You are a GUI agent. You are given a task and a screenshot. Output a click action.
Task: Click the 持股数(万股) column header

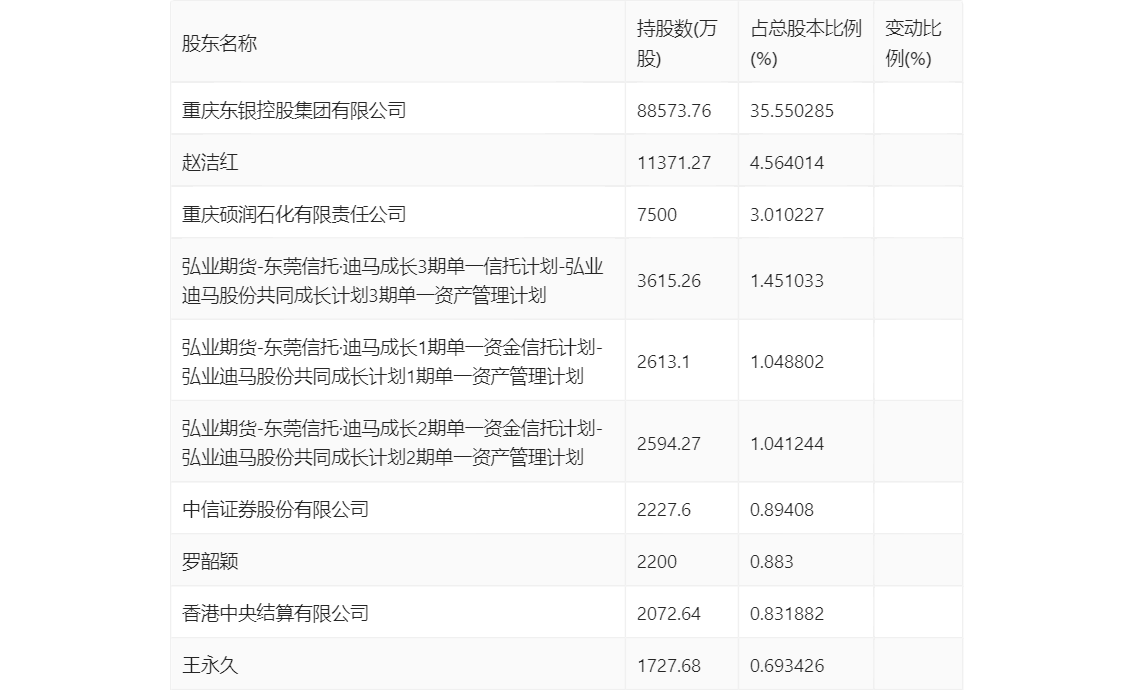(x=677, y=43)
